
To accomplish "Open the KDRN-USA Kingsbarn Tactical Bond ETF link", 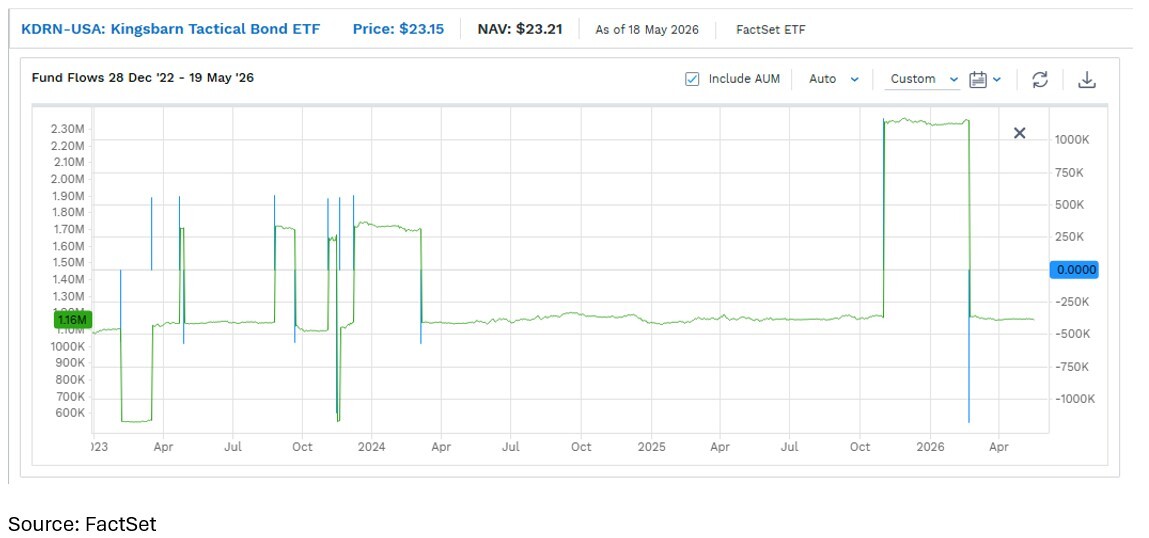I will click(x=171, y=29).
